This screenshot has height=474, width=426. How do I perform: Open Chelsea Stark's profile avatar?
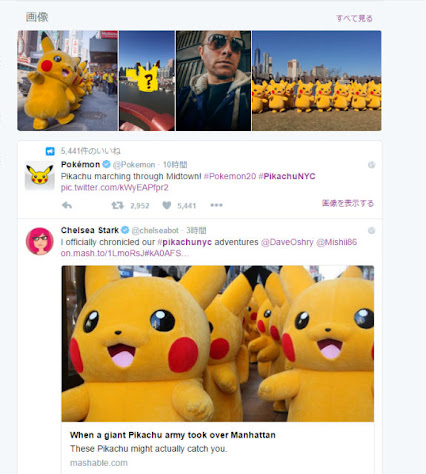click(x=40, y=241)
